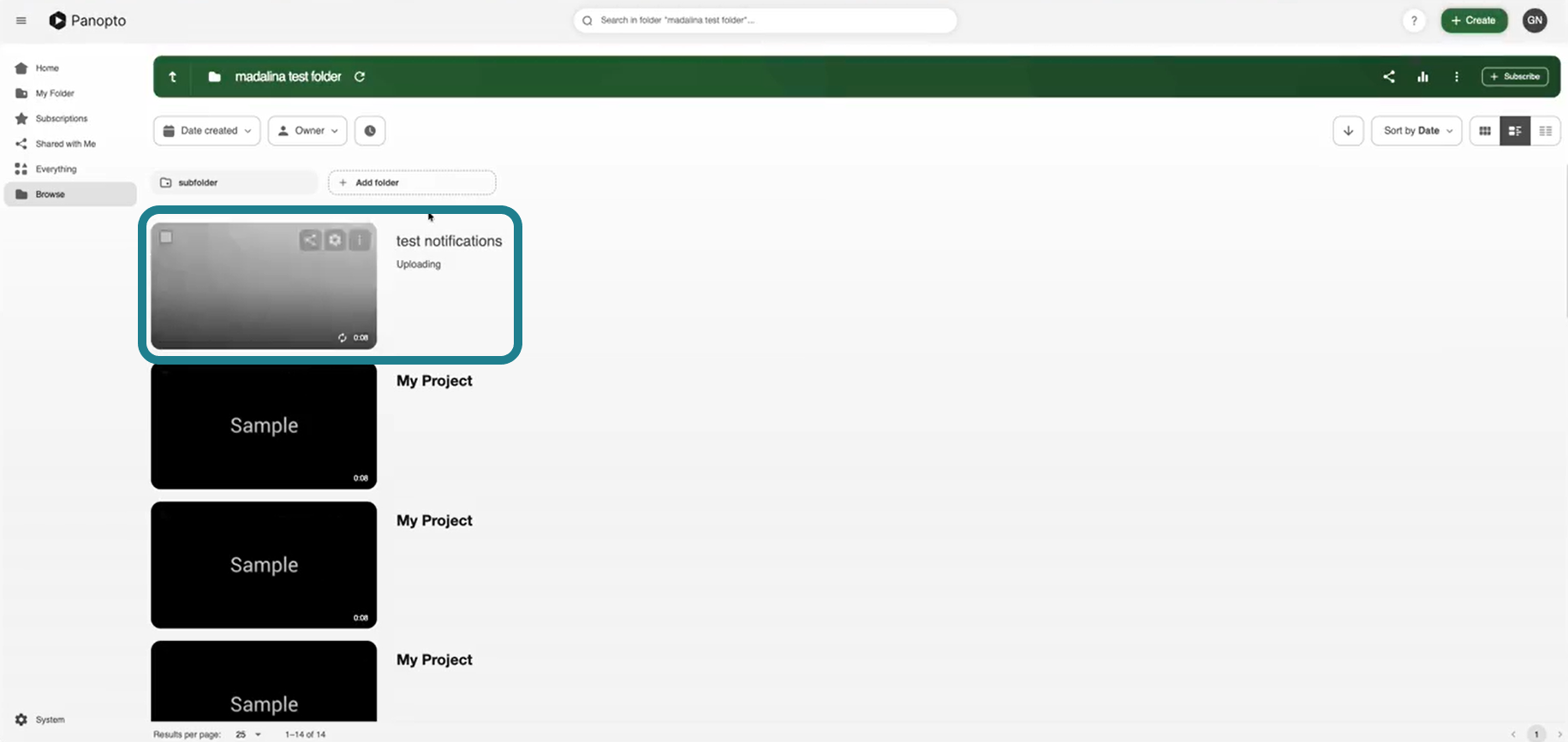The image size is (1568, 742).
Task: Click the folder icon in green header
Action: pyautogui.click(x=215, y=77)
